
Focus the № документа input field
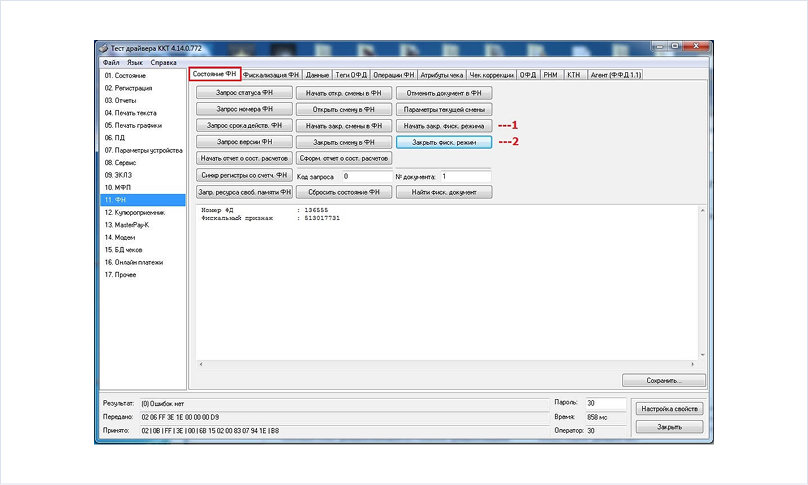click(x=465, y=176)
